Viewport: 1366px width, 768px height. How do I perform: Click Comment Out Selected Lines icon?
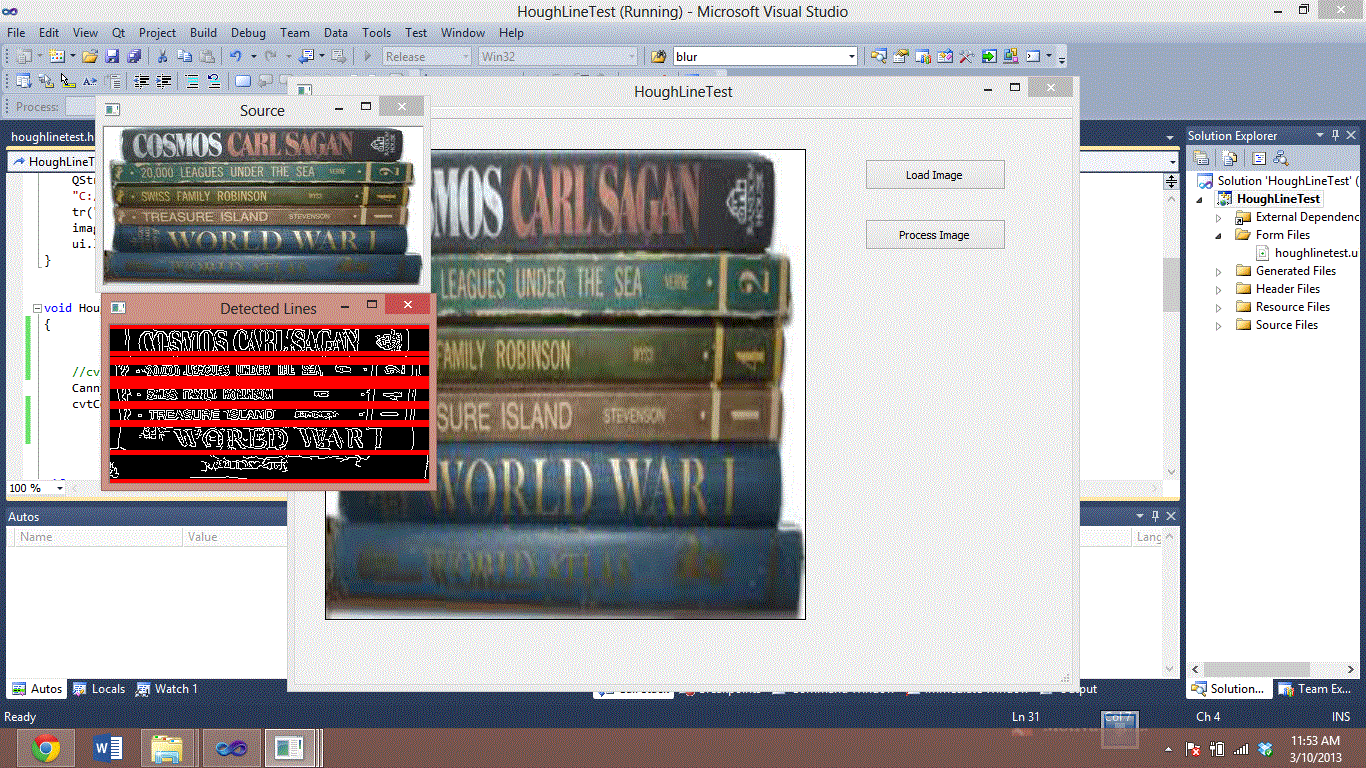coord(192,81)
